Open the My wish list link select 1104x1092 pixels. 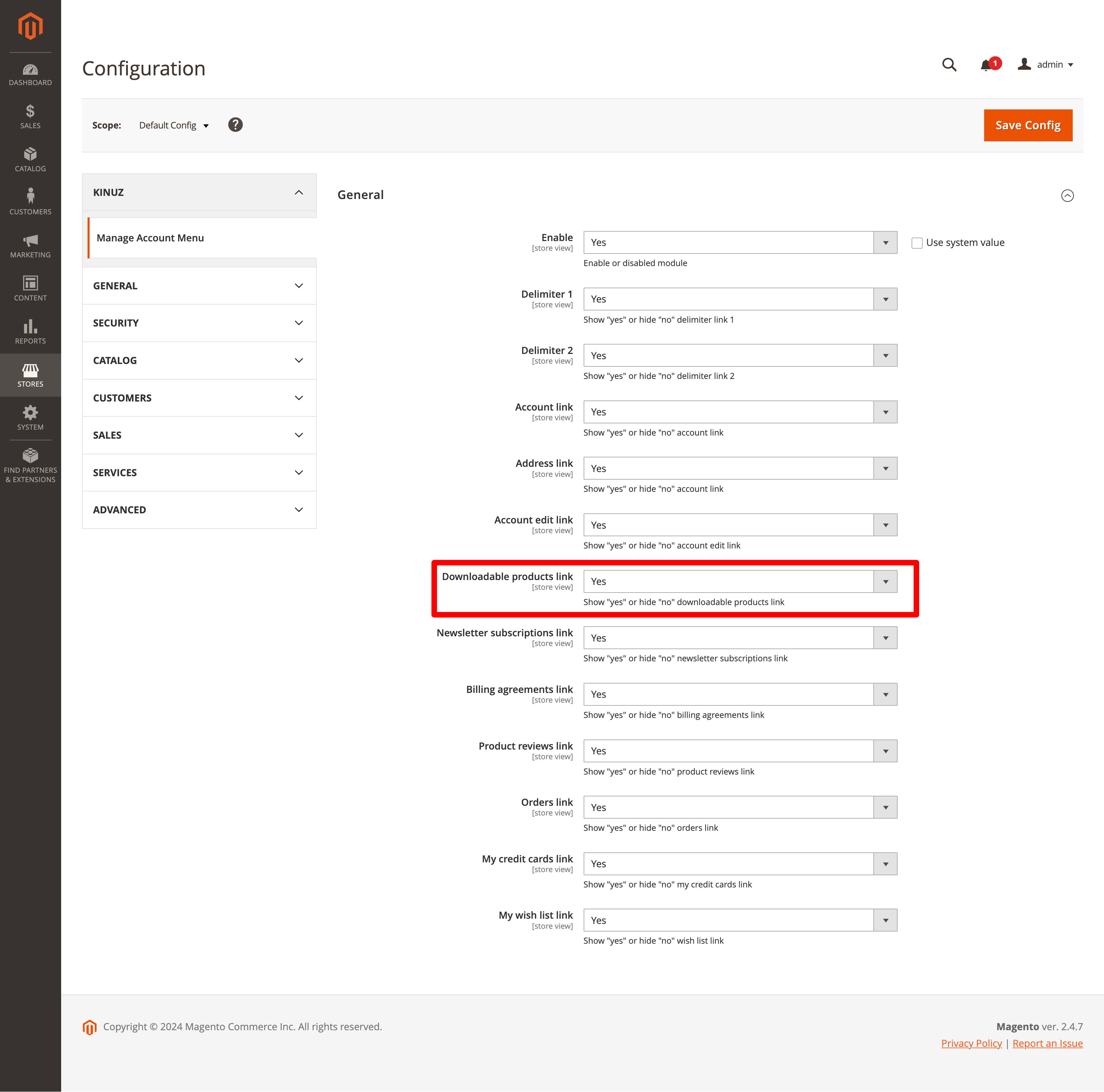click(x=740, y=920)
